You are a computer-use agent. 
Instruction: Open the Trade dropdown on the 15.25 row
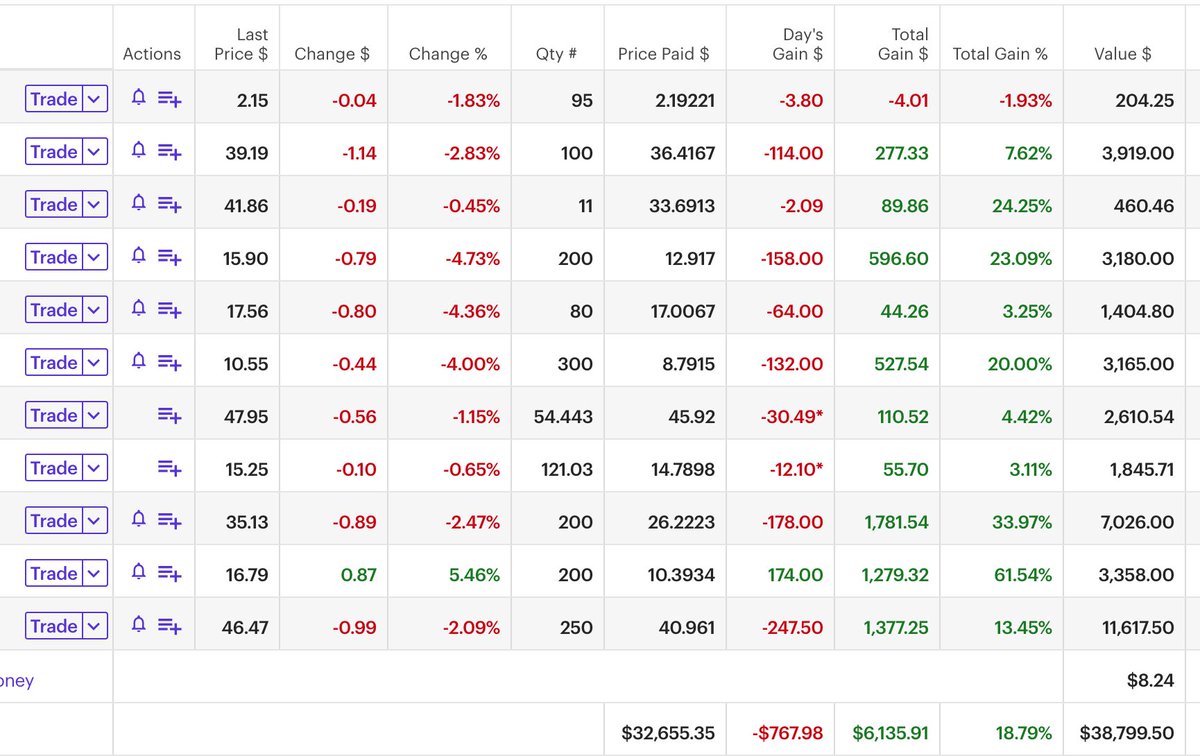click(95, 467)
